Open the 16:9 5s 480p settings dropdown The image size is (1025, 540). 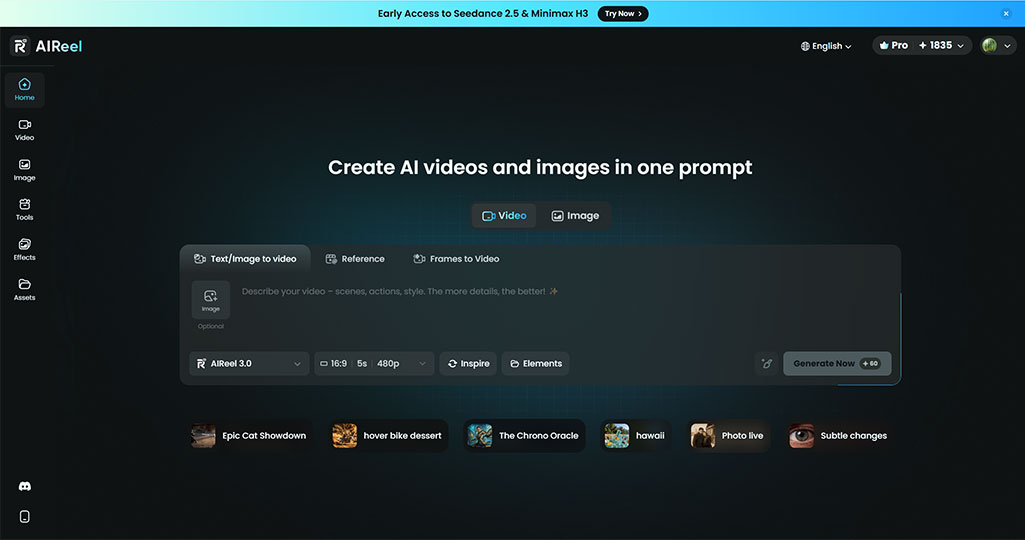pos(374,363)
